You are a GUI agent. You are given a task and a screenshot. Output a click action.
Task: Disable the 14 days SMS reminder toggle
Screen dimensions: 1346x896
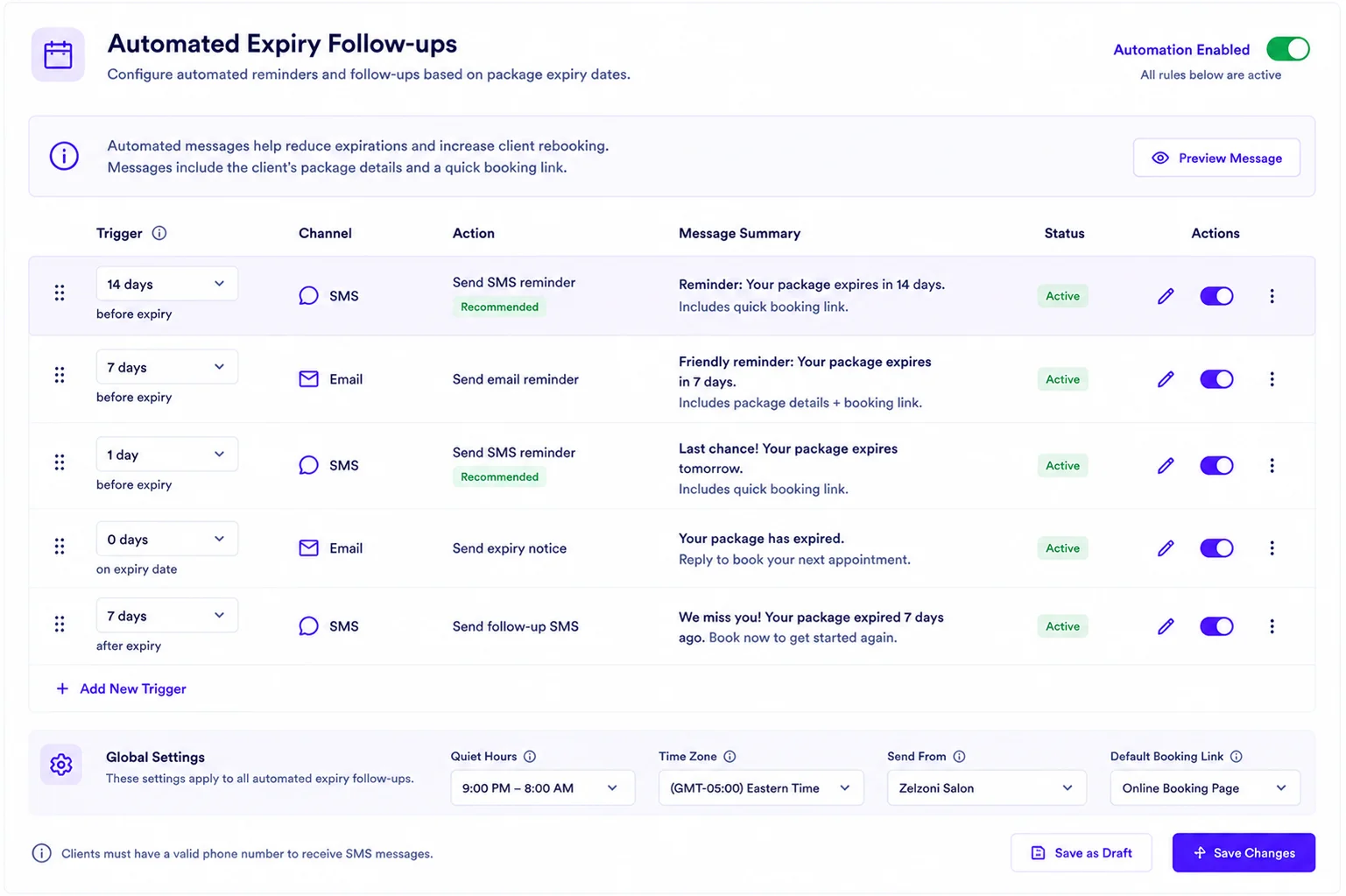pos(1216,296)
